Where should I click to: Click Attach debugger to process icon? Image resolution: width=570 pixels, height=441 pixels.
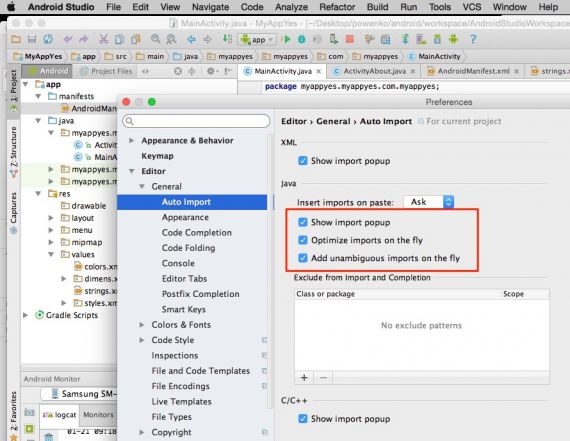click(333, 39)
